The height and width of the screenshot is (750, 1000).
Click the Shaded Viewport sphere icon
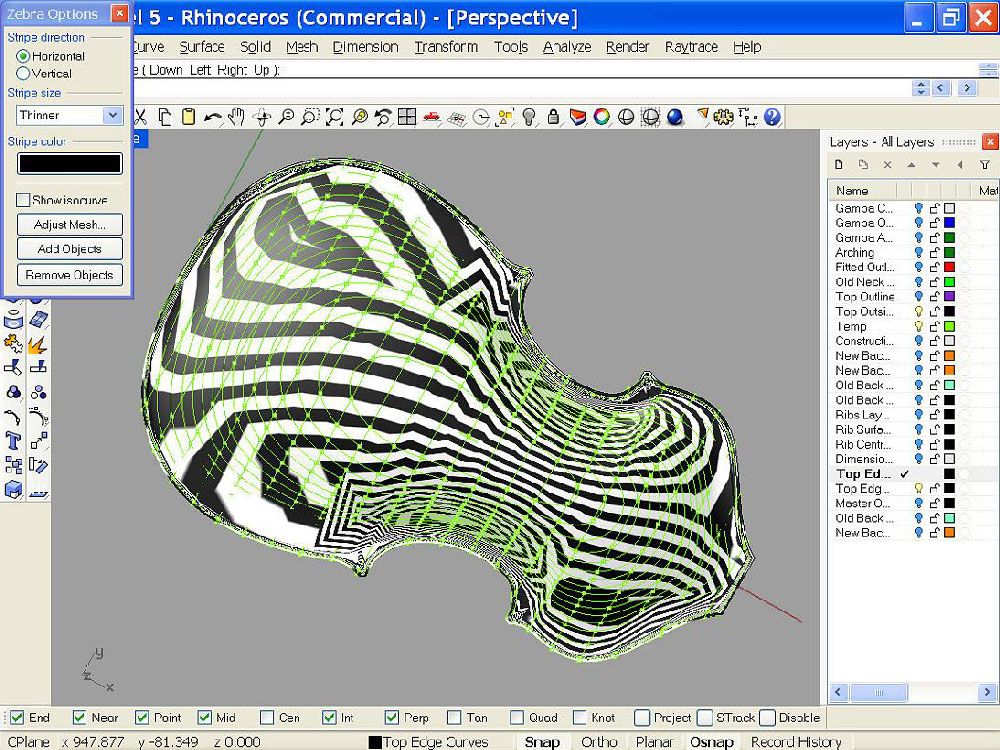pyautogui.click(x=626, y=117)
